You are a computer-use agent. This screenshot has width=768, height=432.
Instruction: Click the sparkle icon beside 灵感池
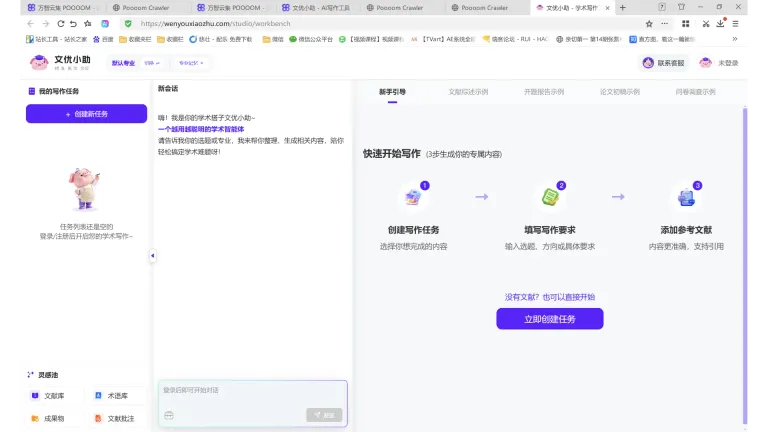coord(30,375)
